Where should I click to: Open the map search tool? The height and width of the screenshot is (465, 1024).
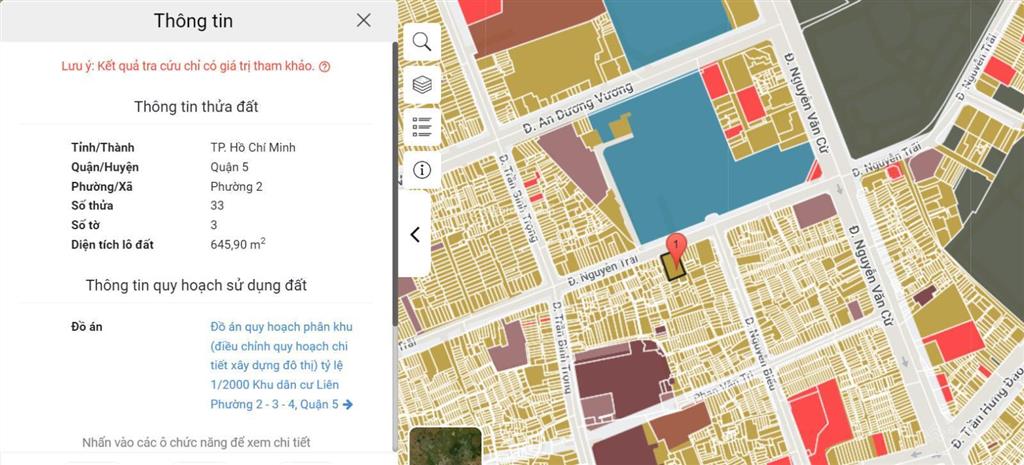[422, 42]
